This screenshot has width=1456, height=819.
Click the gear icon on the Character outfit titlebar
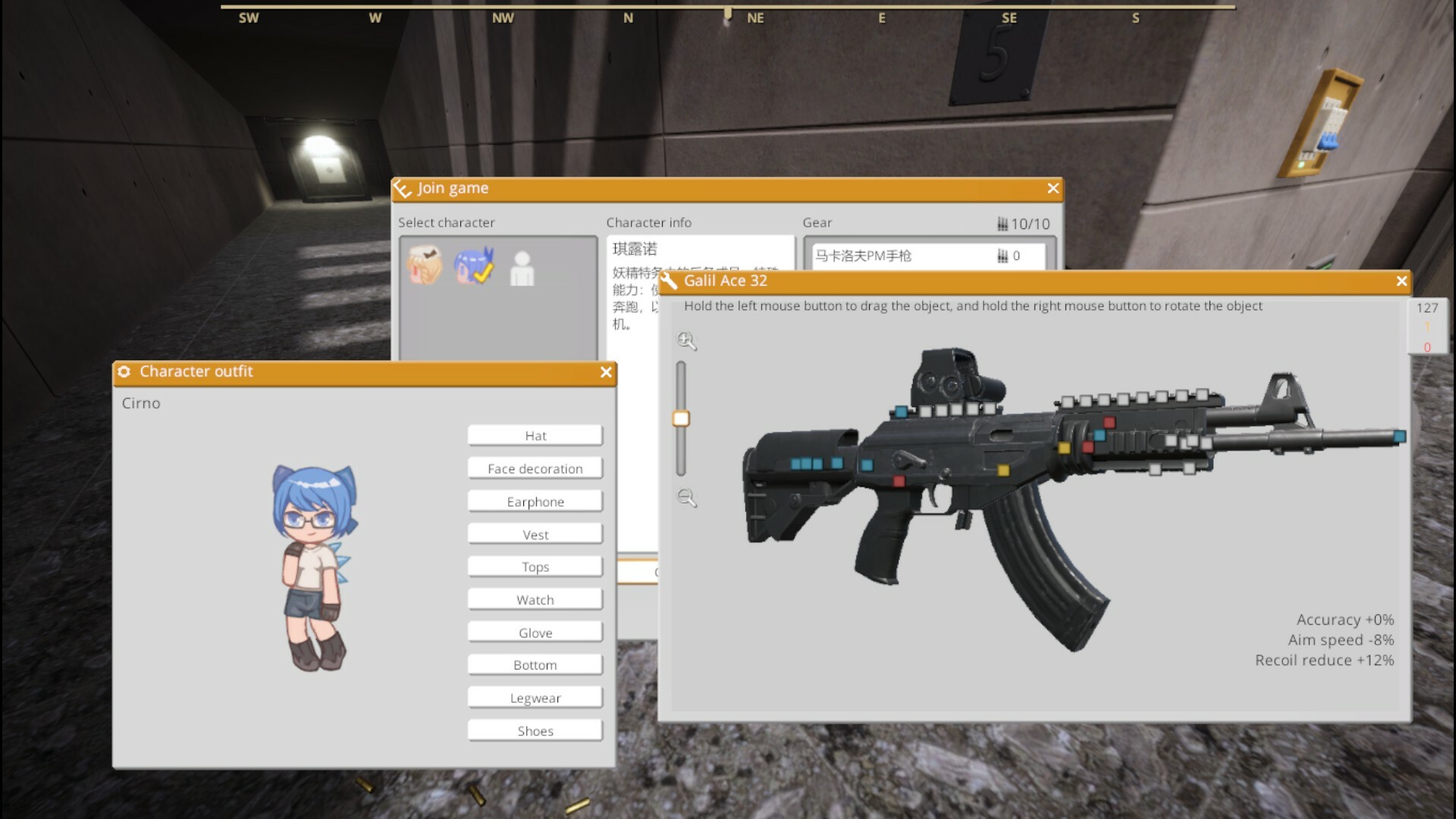(x=124, y=372)
